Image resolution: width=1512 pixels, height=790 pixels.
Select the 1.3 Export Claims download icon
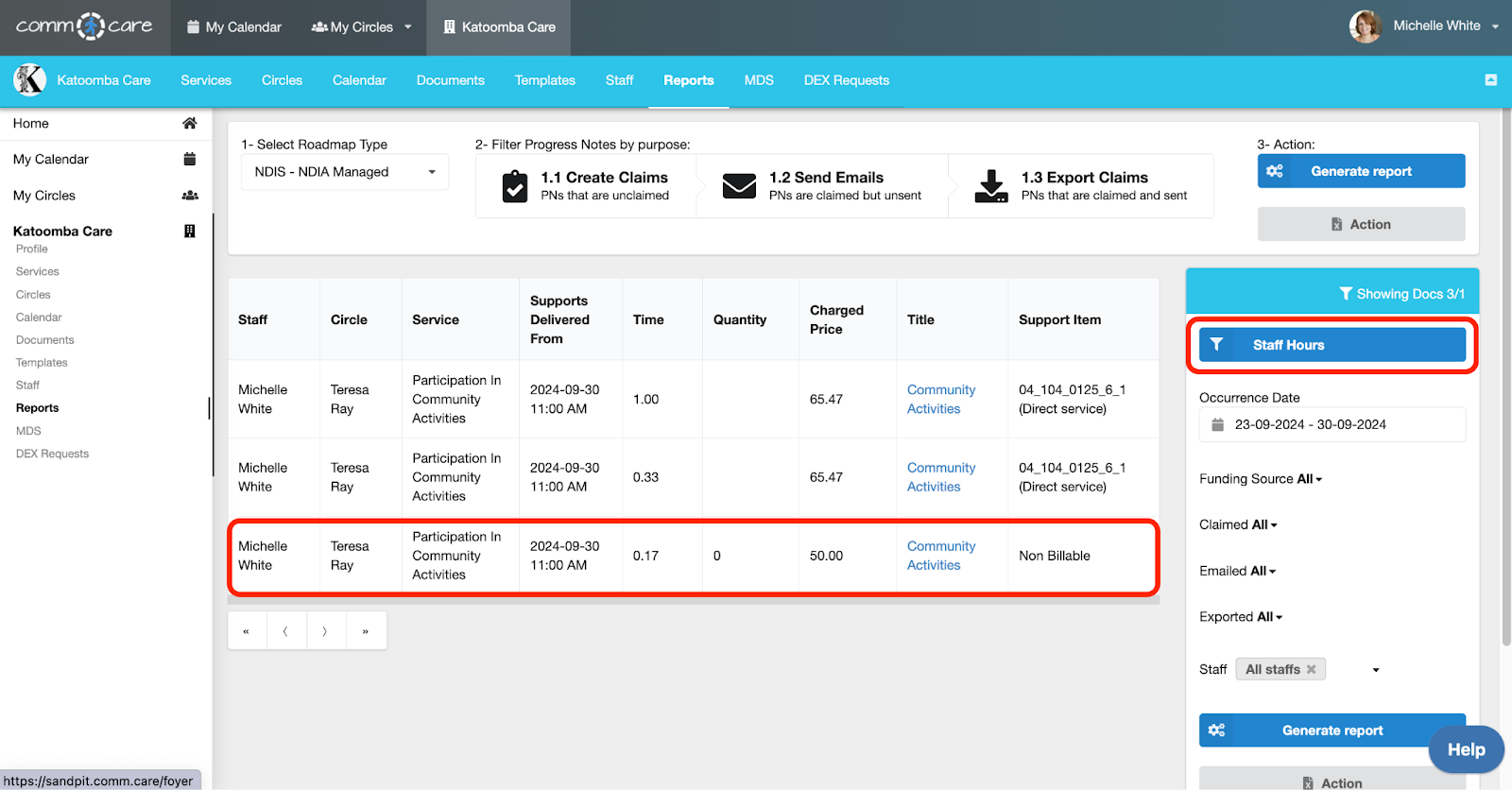click(991, 186)
